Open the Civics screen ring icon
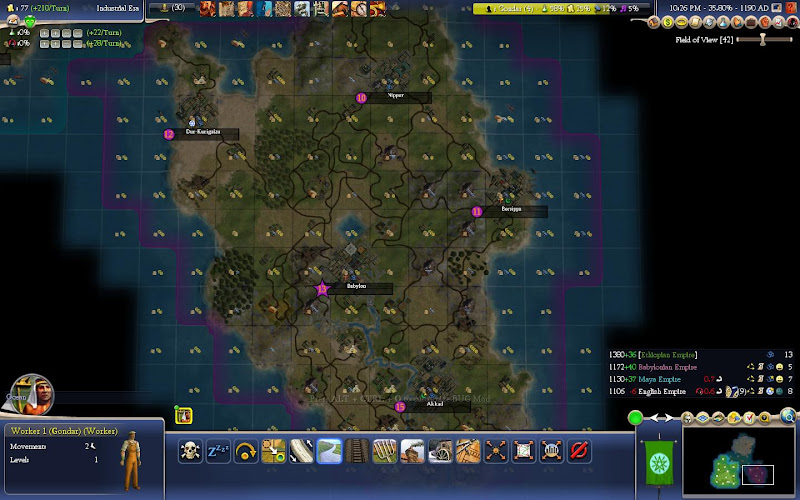 [681, 22]
